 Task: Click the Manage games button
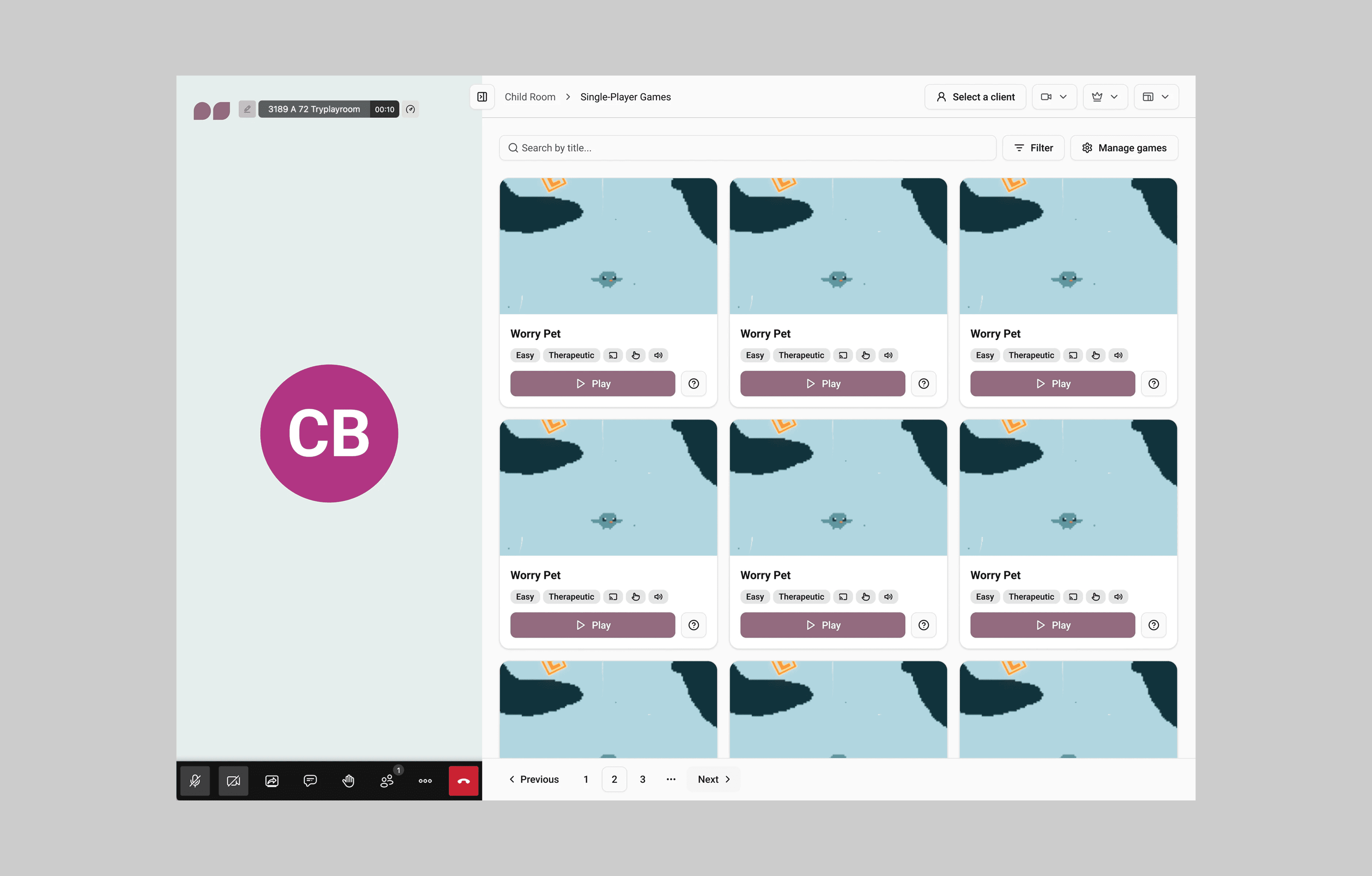coord(1124,147)
